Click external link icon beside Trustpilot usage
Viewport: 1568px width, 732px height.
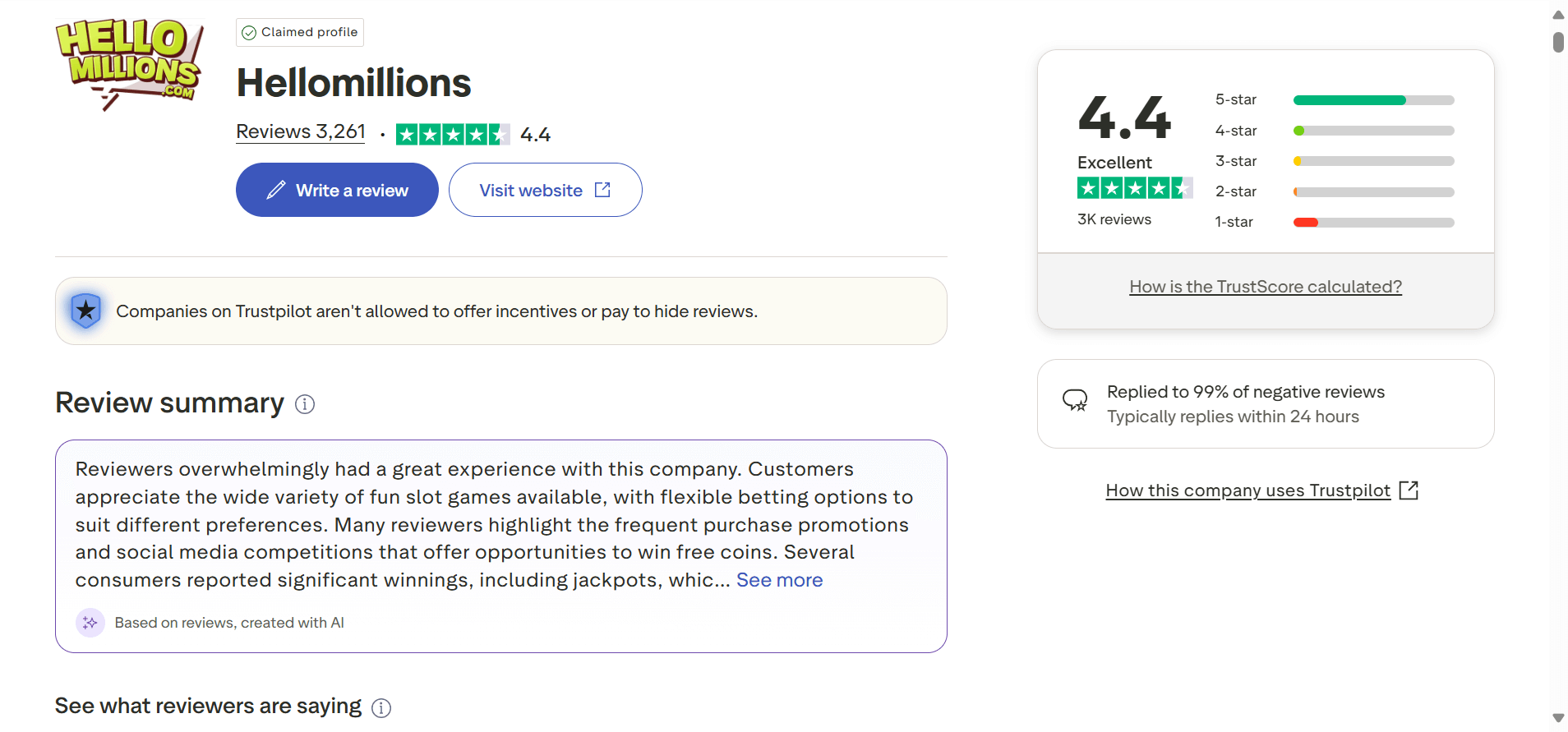(1409, 490)
